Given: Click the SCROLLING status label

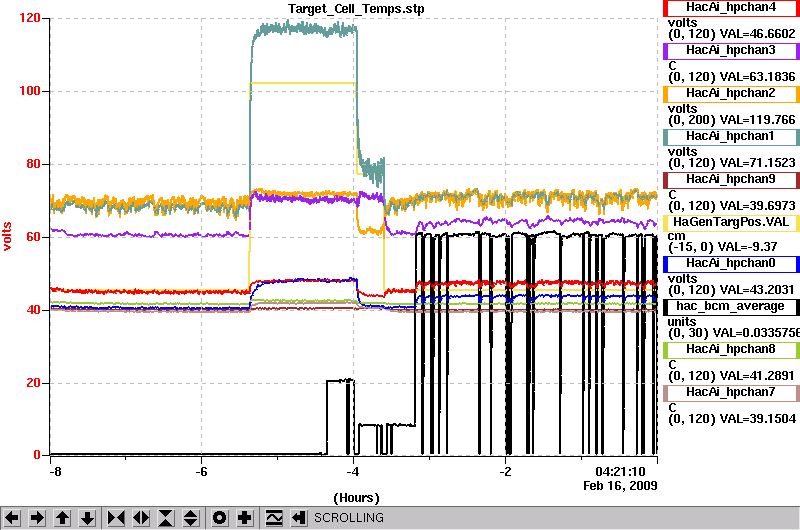Looking at the screenshot, I should 349,518.
